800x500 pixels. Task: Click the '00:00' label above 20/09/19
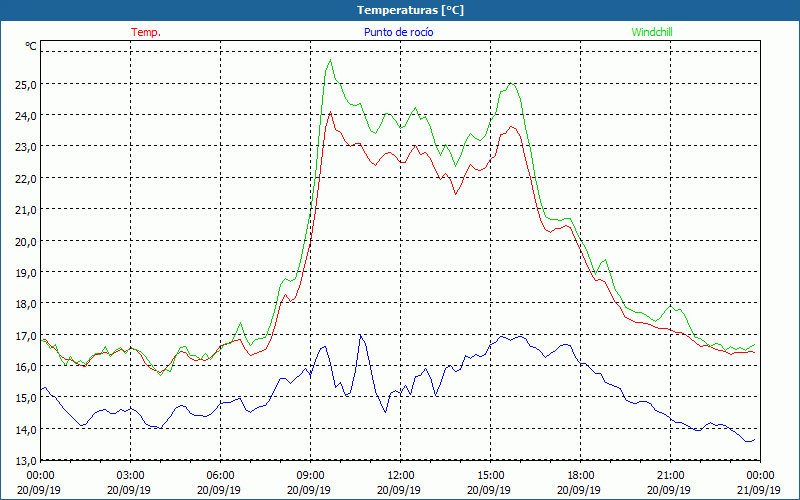pyautogui.click(x=40, y=475)
